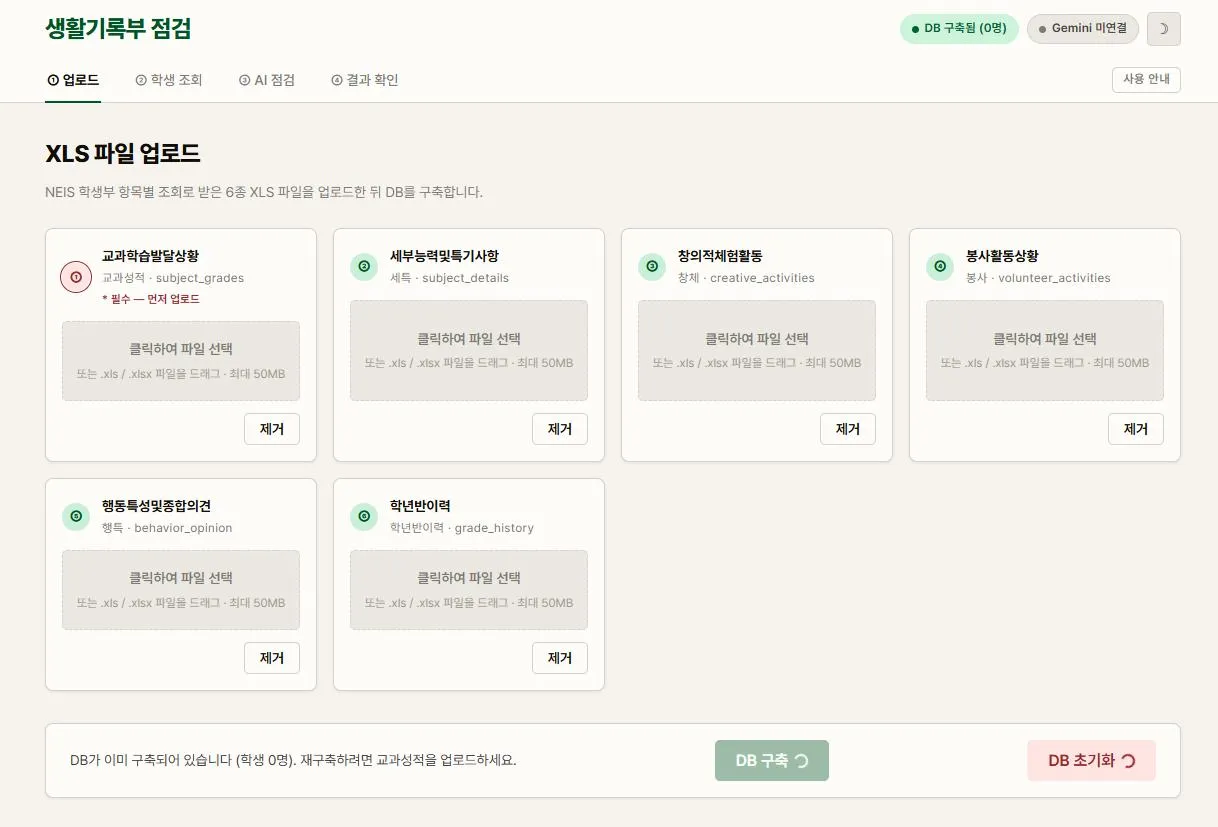The height and width of the screenshot is (827, 1218).
Task: Click the green icon beside 행동특성및종합의견
Action: point(76,516)
